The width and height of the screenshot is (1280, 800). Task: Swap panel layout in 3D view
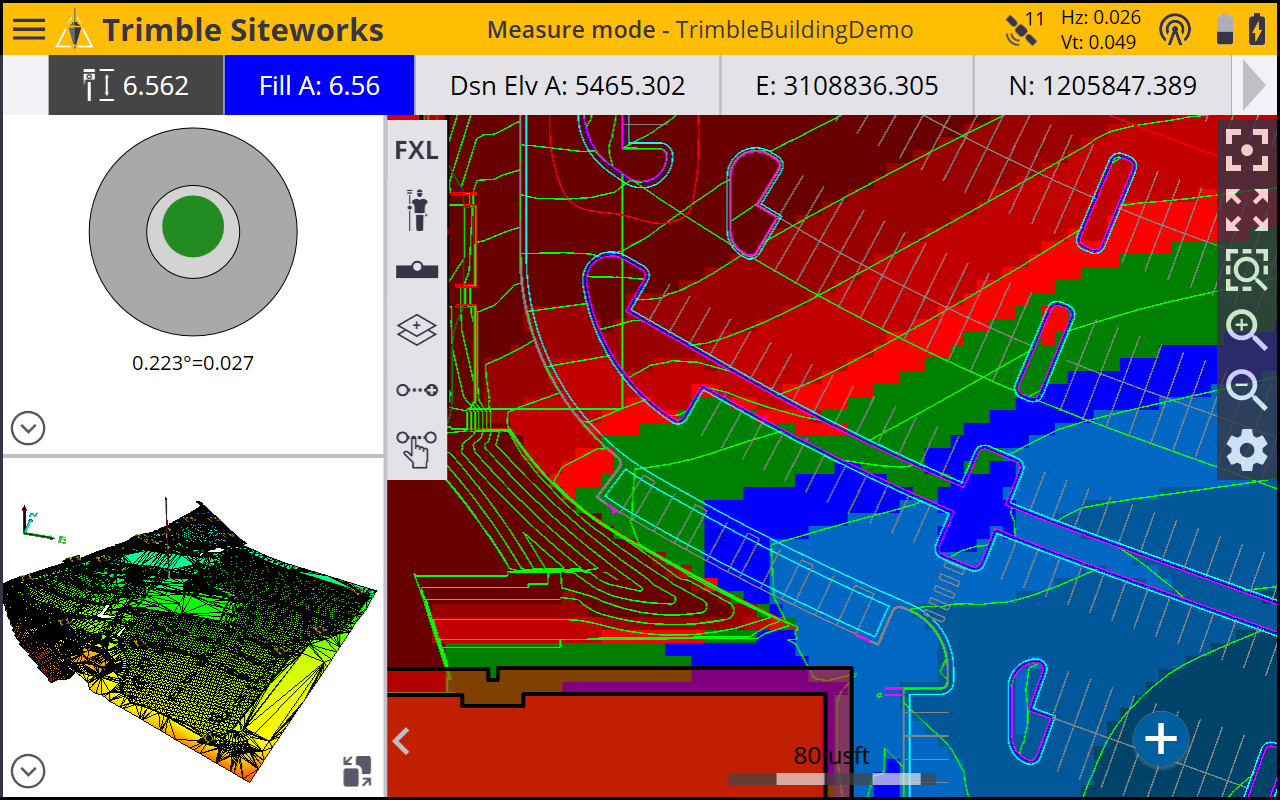tap(356, 771)
